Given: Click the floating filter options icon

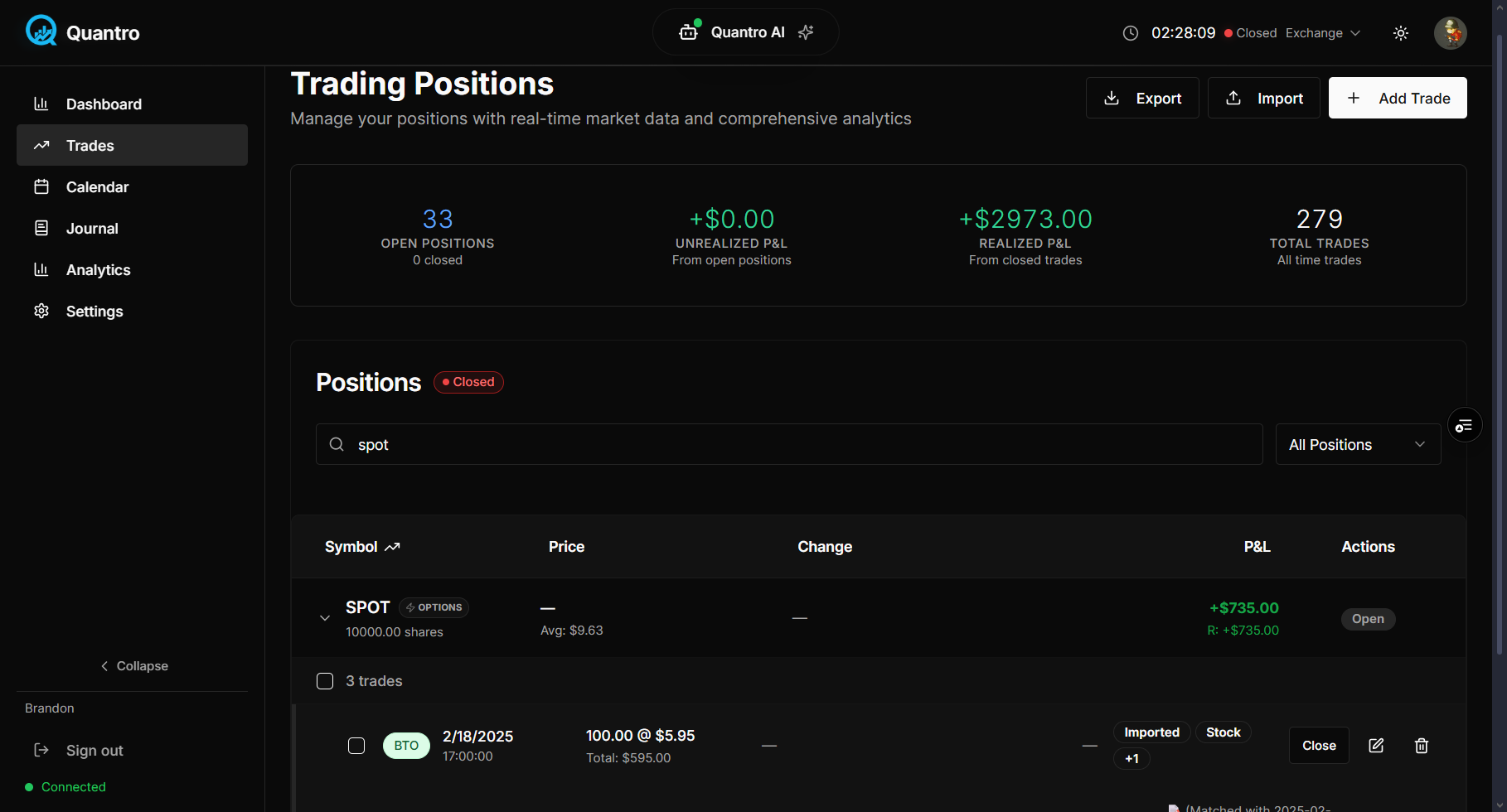Looking at the screenshot, I should pyautogui.click(x=1465, y=425).
